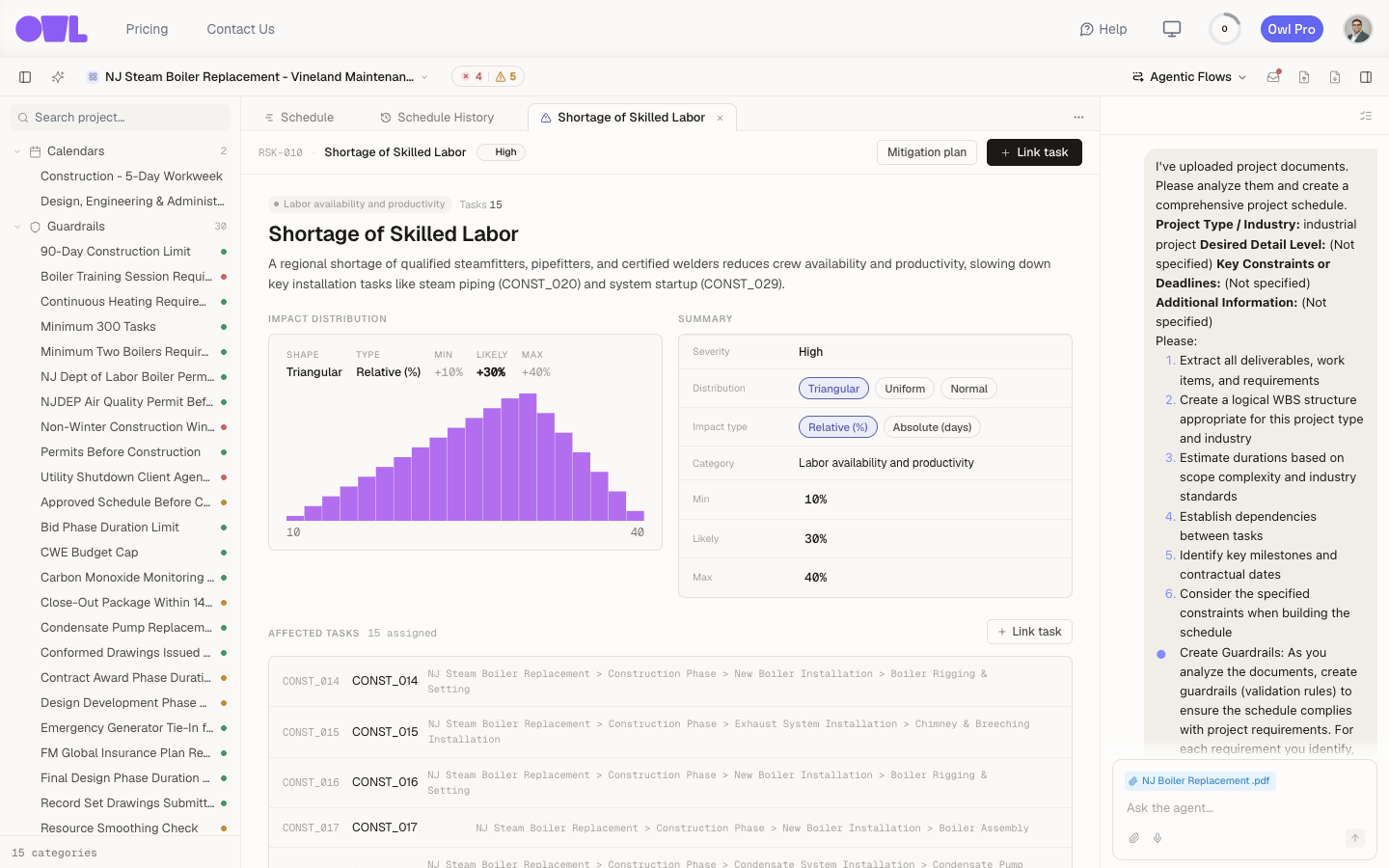The height and width of the screenshot is (868, 1389).
Task: Click the Owl Pro button
Action: tap(1292, 29)
